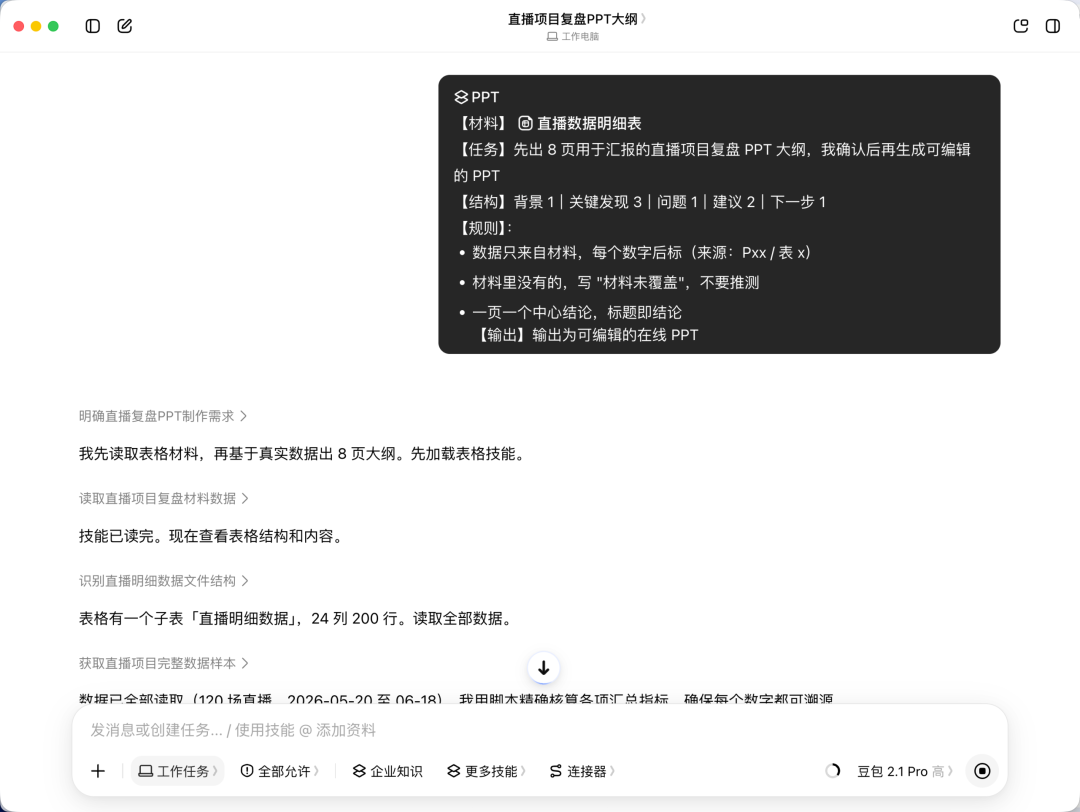Jump to latest with down-arrow button
The height and width of the screenshot is (812, 1080).
543,667
